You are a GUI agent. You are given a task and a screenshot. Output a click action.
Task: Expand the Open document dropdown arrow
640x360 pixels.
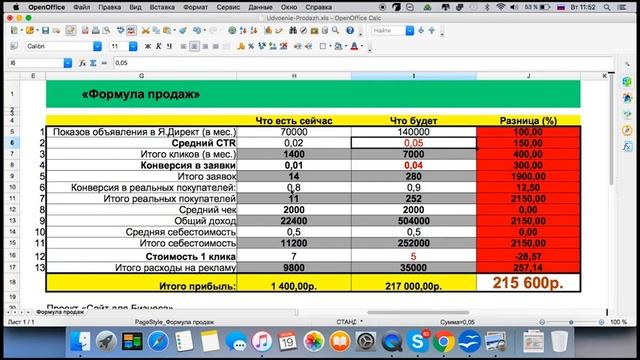coord(37,31)
